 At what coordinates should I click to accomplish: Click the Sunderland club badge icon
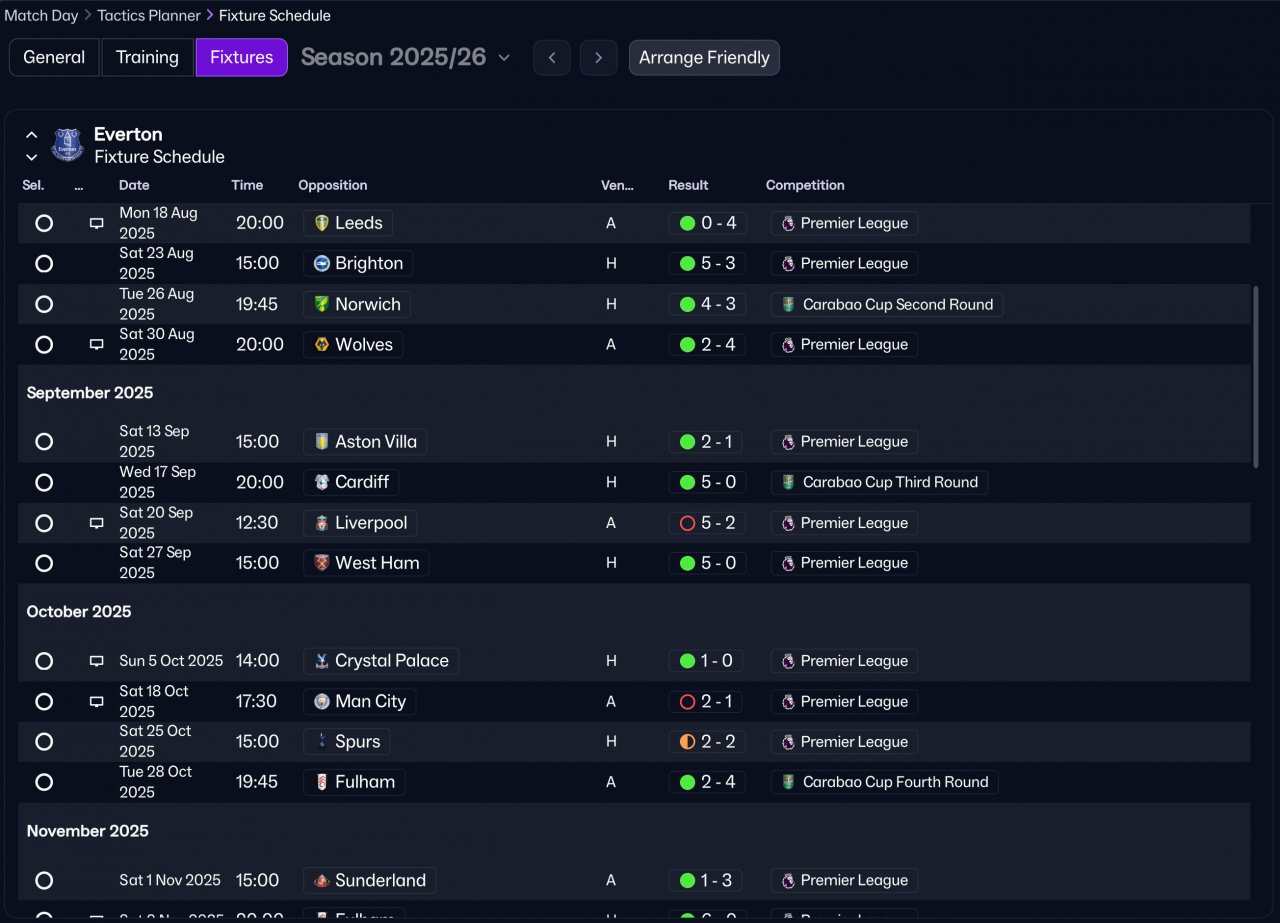321,881
